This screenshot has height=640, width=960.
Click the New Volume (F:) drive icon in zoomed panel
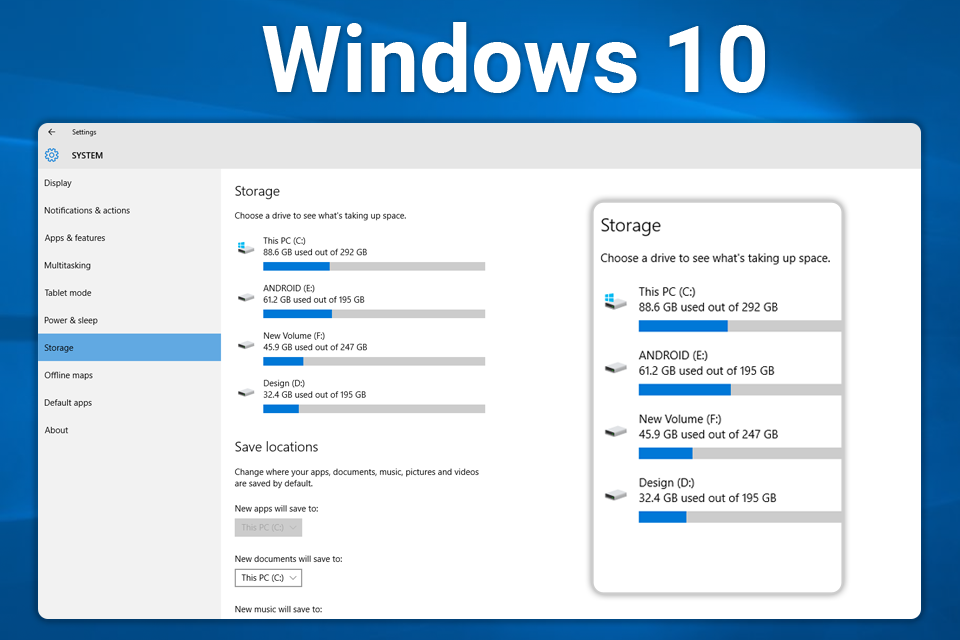[x=615, y=431]
